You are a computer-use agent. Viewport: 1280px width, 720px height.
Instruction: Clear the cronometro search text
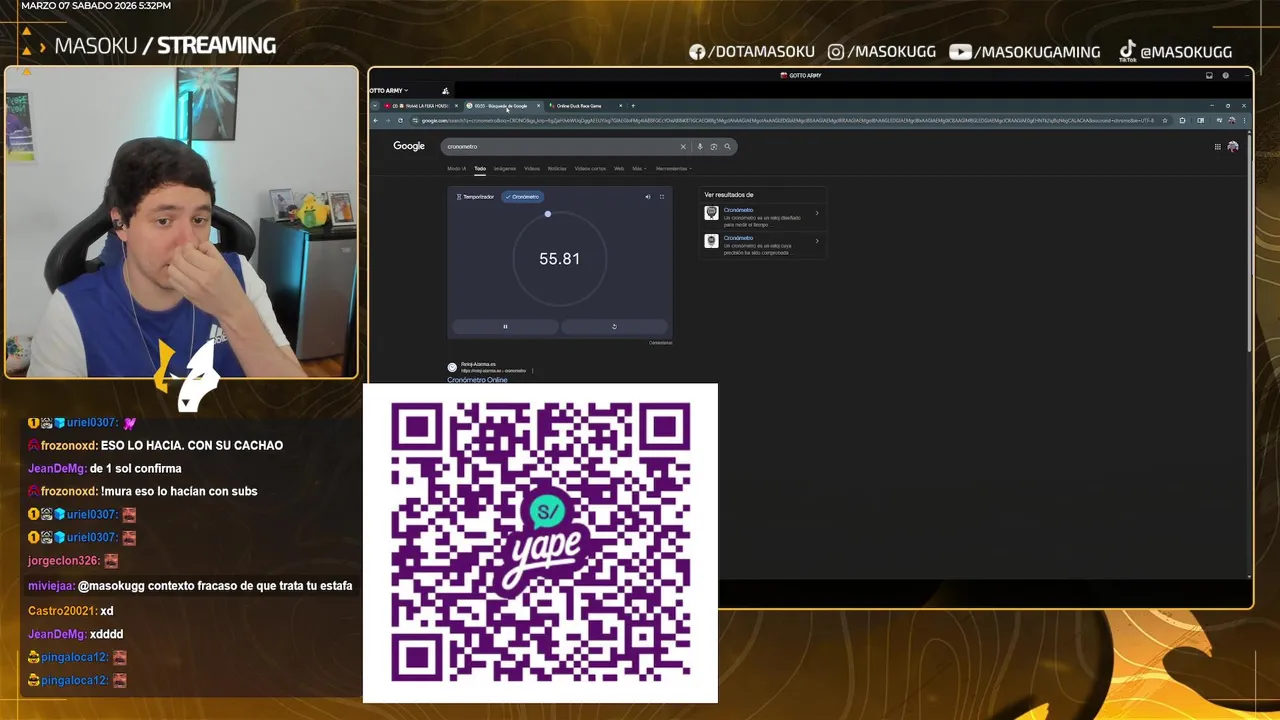click(683, 146)
